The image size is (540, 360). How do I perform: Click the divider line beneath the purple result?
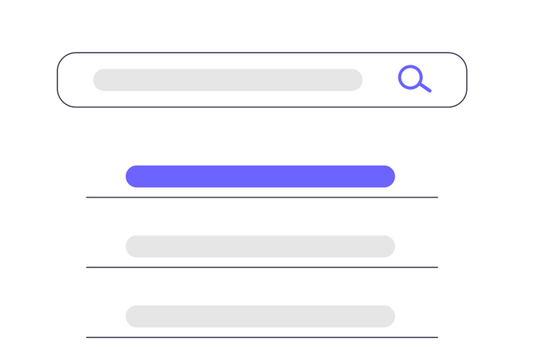click(x=262, y=197)
